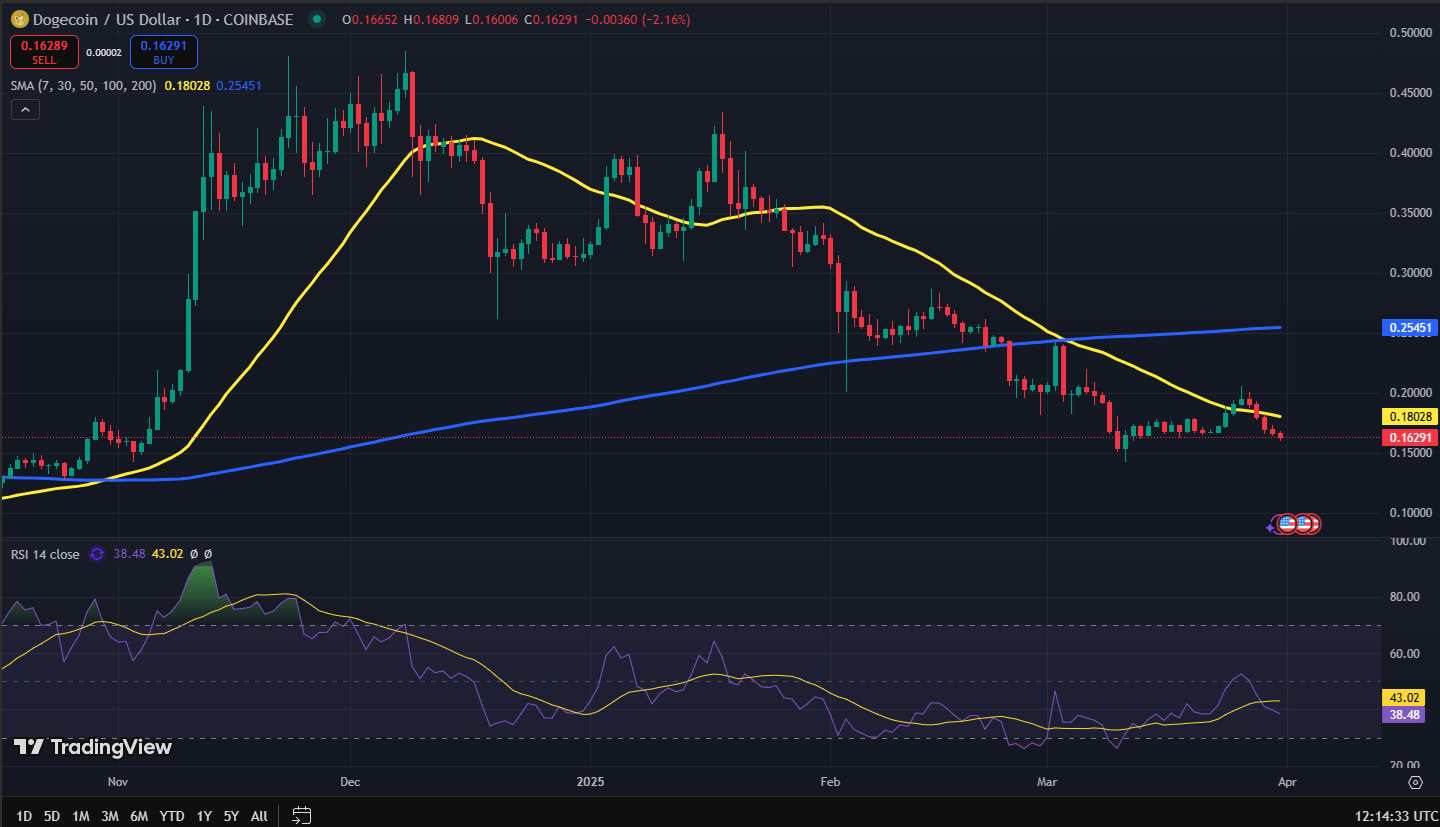Screen dimensions: 1440x827
Task: Click the Apr label on time axis
Action: coord(1287,782)
